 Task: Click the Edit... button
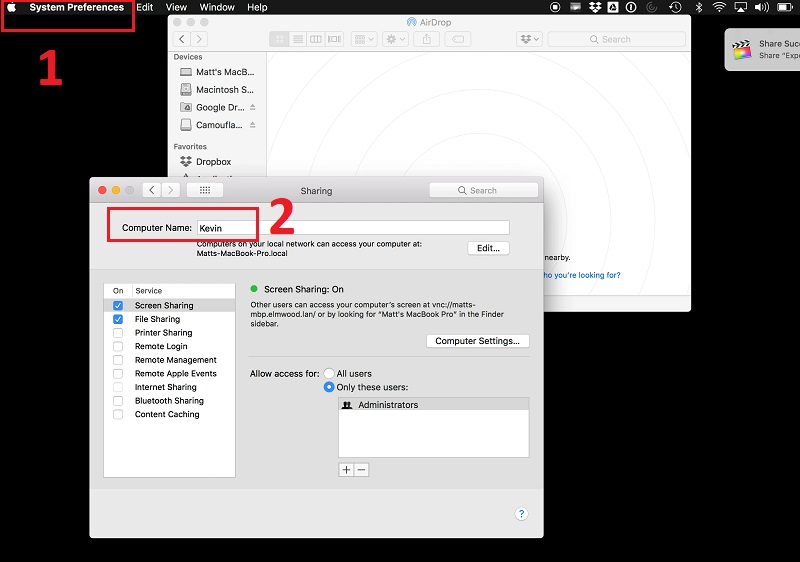488,248
